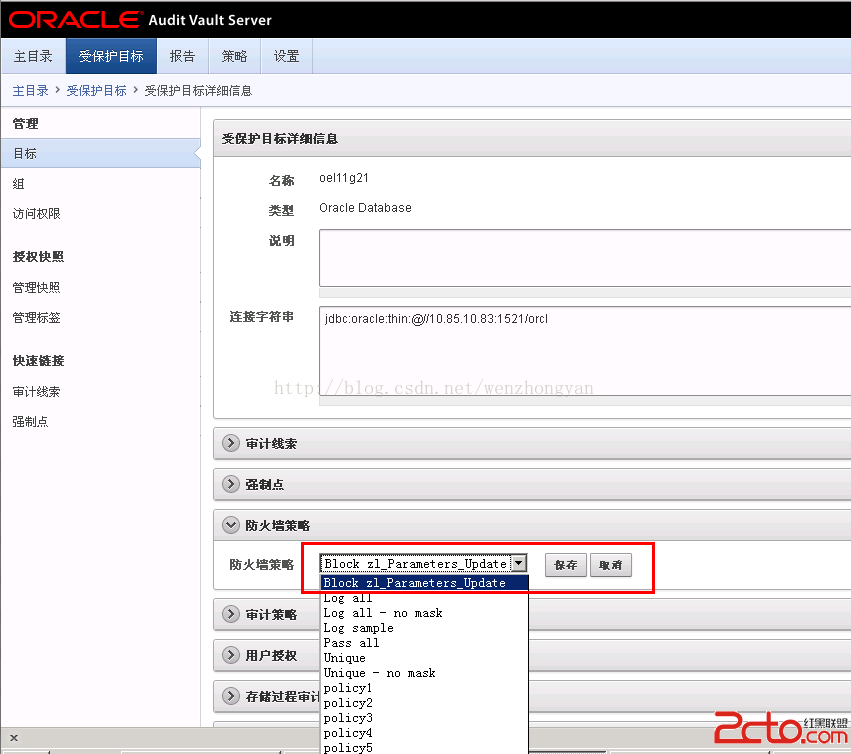This screenshot has height=754, width=851.
Task: Select policy3 from the list
Action: coord(424,718)
